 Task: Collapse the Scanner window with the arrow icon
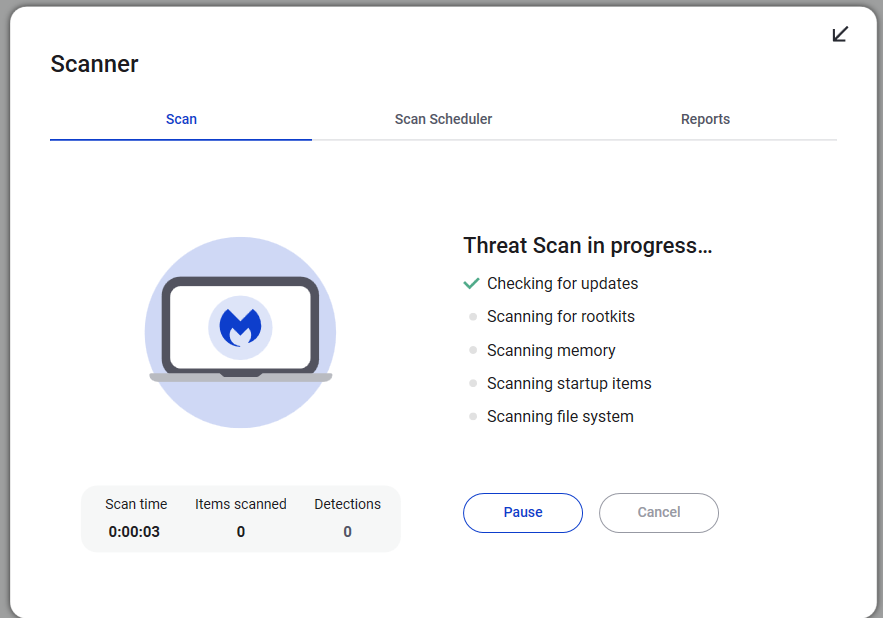[x=840, y=34]
